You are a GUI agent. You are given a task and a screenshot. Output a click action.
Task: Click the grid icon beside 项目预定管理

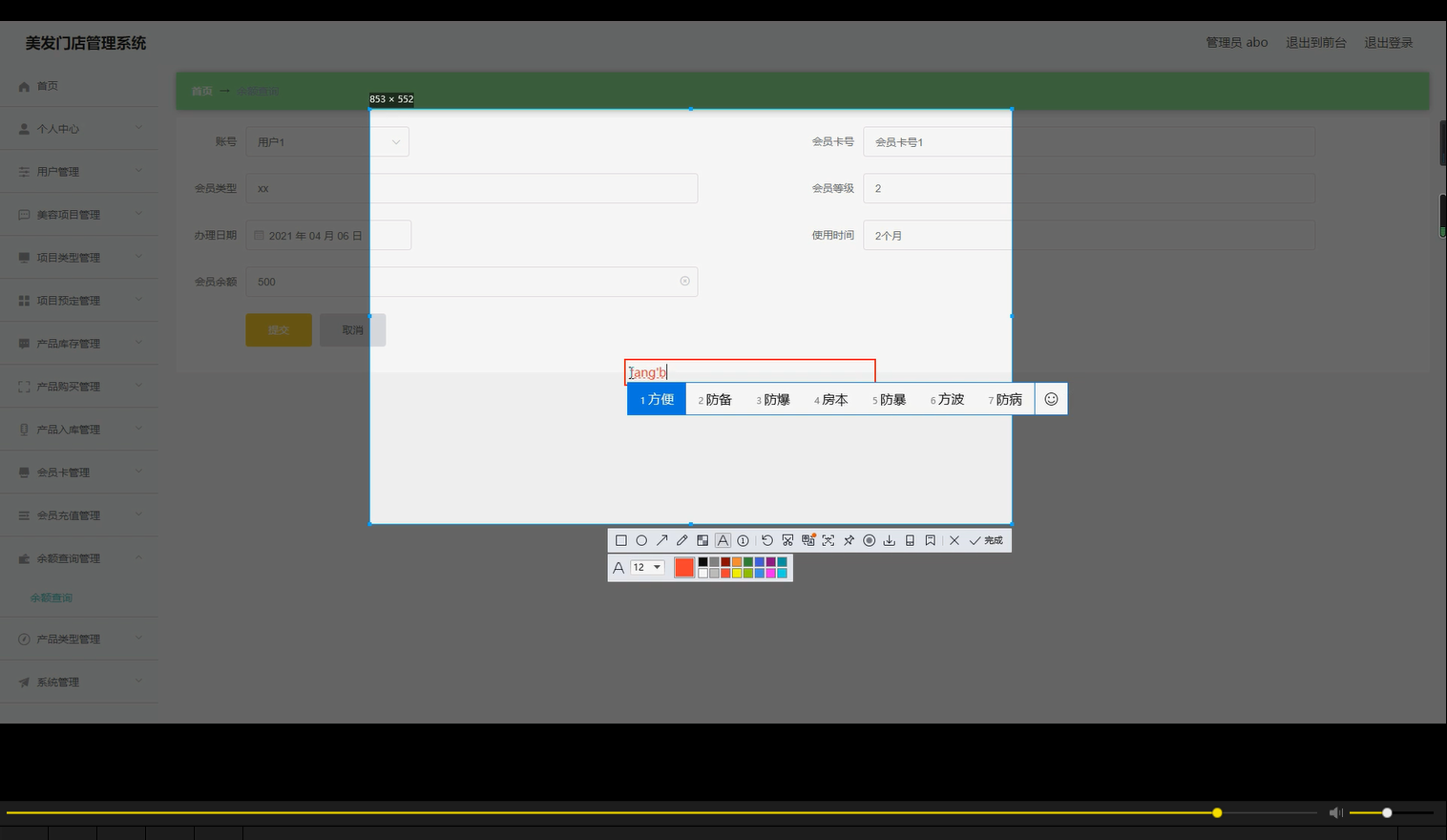point(24,301)
